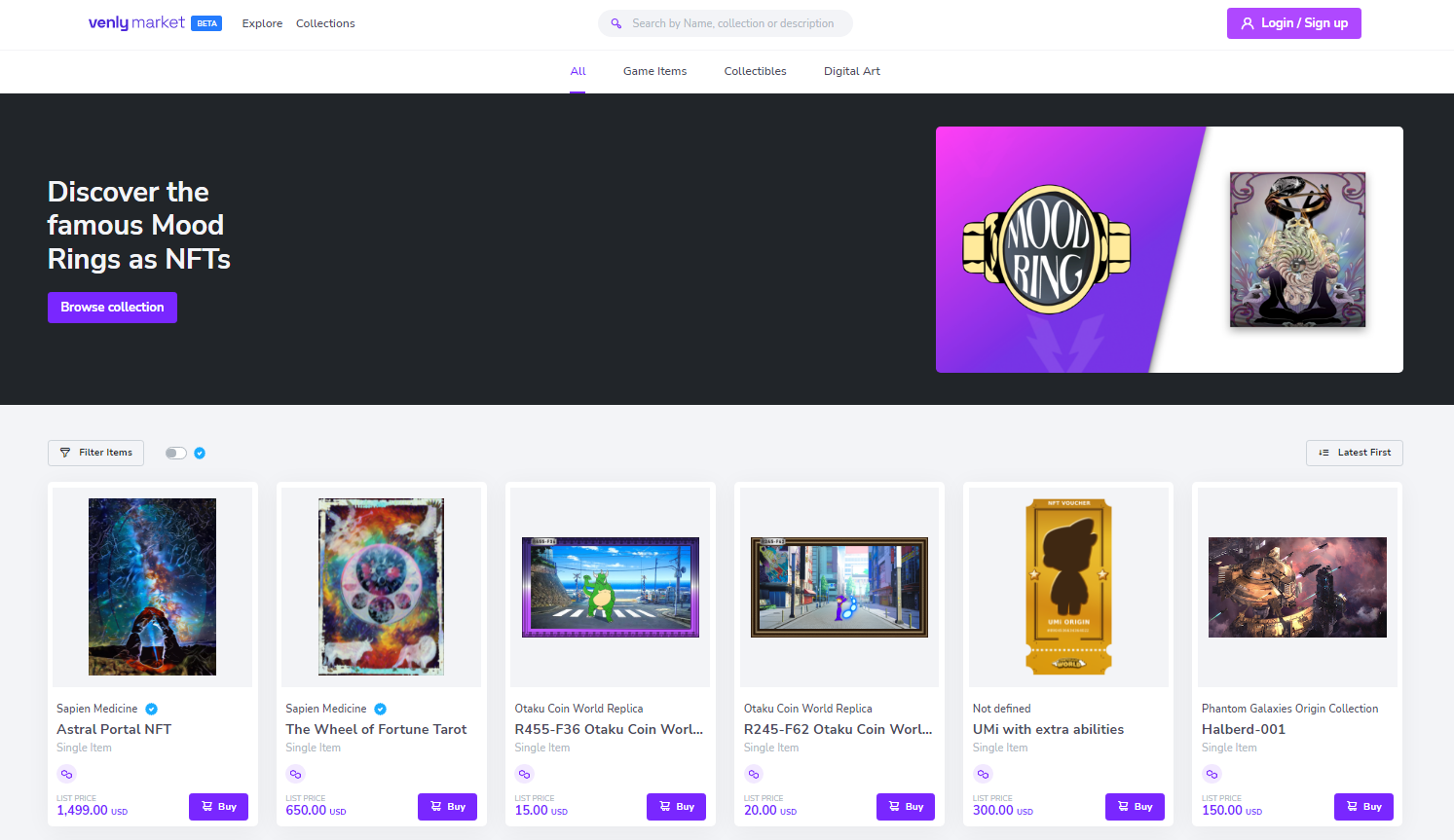
Task: Toggle the verified-only switch
Action: [175, 453]
